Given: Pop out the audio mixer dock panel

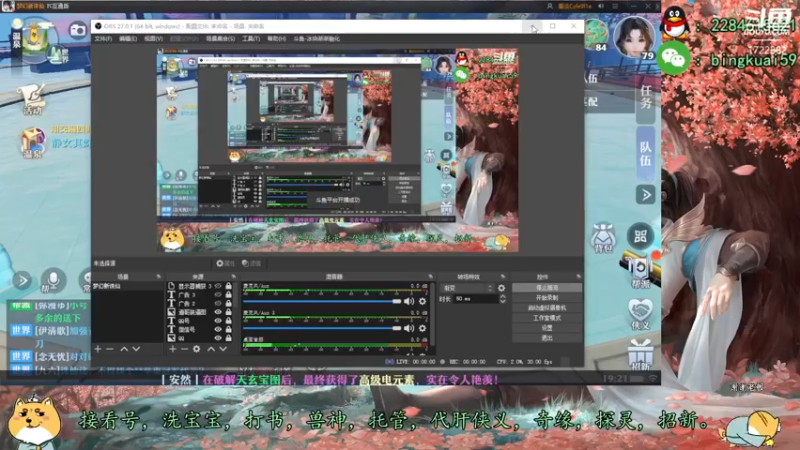Looking at the screenshot, I should pyautogui.click(x=430, y=277).
